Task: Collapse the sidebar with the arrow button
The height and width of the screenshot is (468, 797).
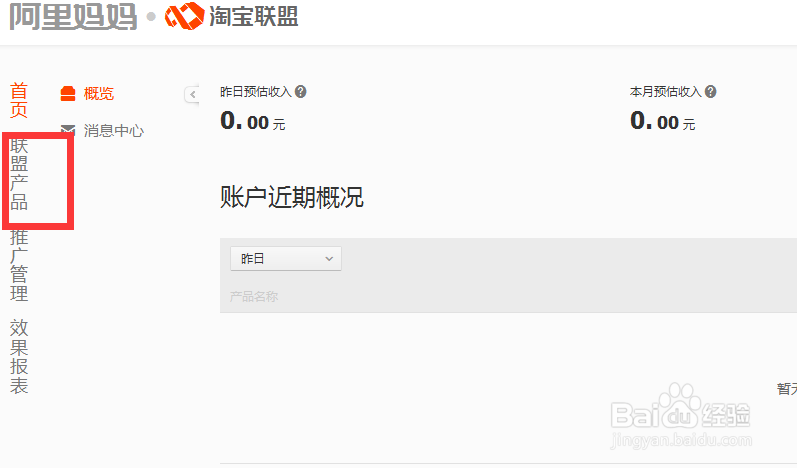Action: 192,95
